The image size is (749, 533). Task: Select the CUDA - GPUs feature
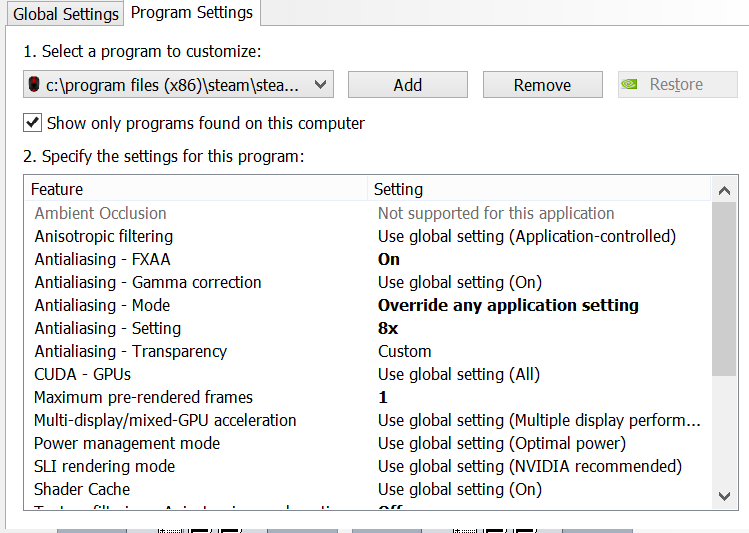click(82, 374)
